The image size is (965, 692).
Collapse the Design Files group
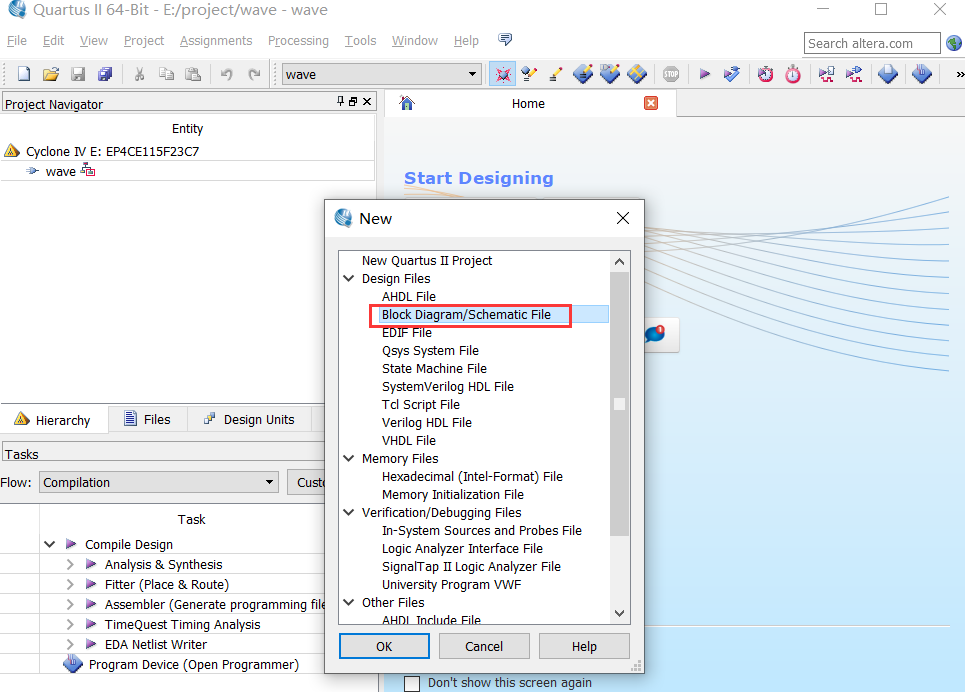pos(348,278)
